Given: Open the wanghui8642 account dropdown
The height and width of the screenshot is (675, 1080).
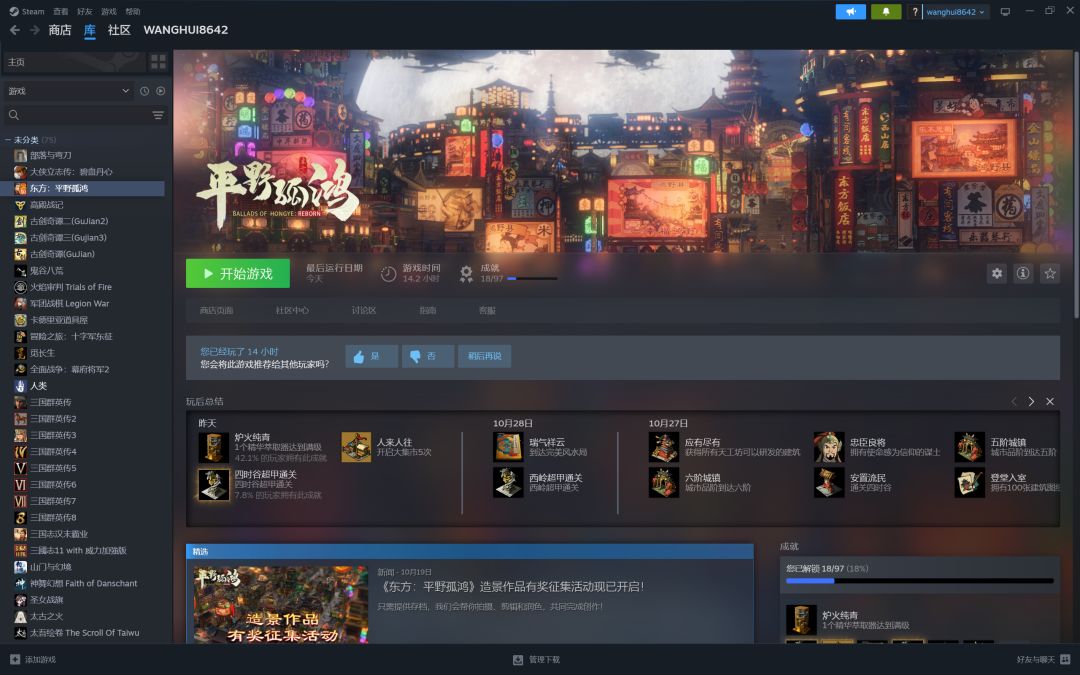Looking at the screenshot, I should coord(955,12).
